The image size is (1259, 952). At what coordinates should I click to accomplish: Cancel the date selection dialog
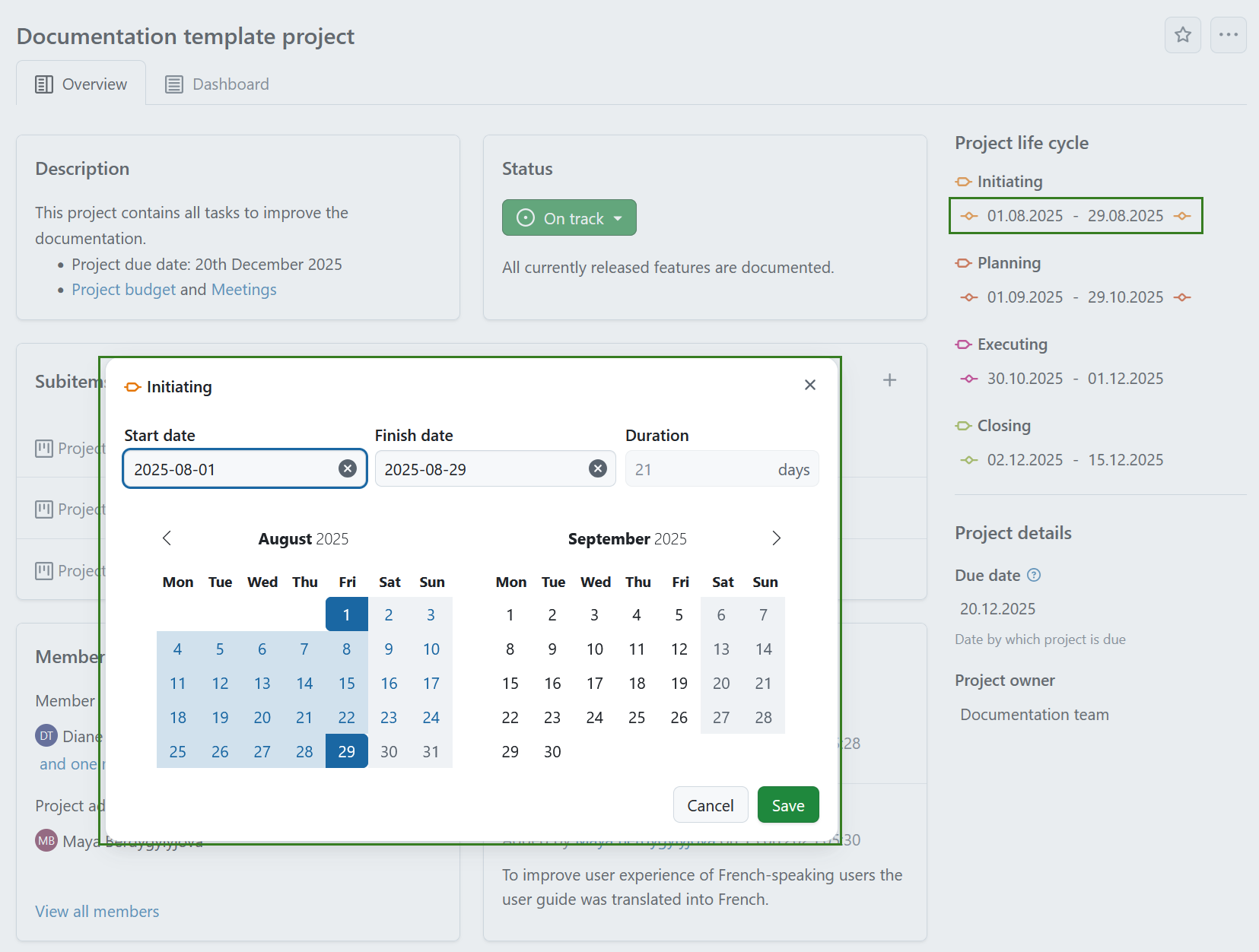[x=710, y=804]
